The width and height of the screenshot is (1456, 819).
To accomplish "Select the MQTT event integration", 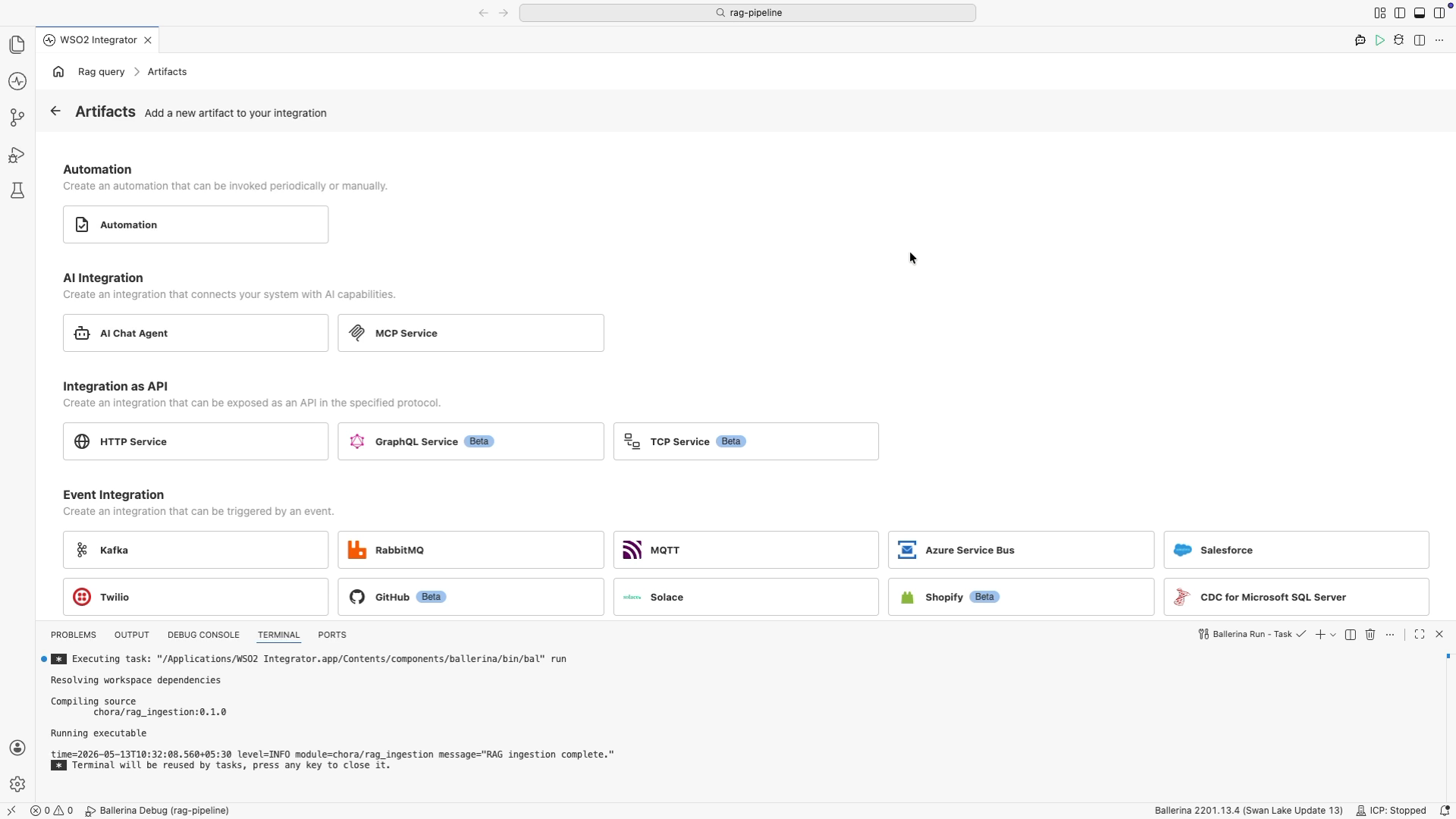I will pyautogui.click(x=746, y=550).
